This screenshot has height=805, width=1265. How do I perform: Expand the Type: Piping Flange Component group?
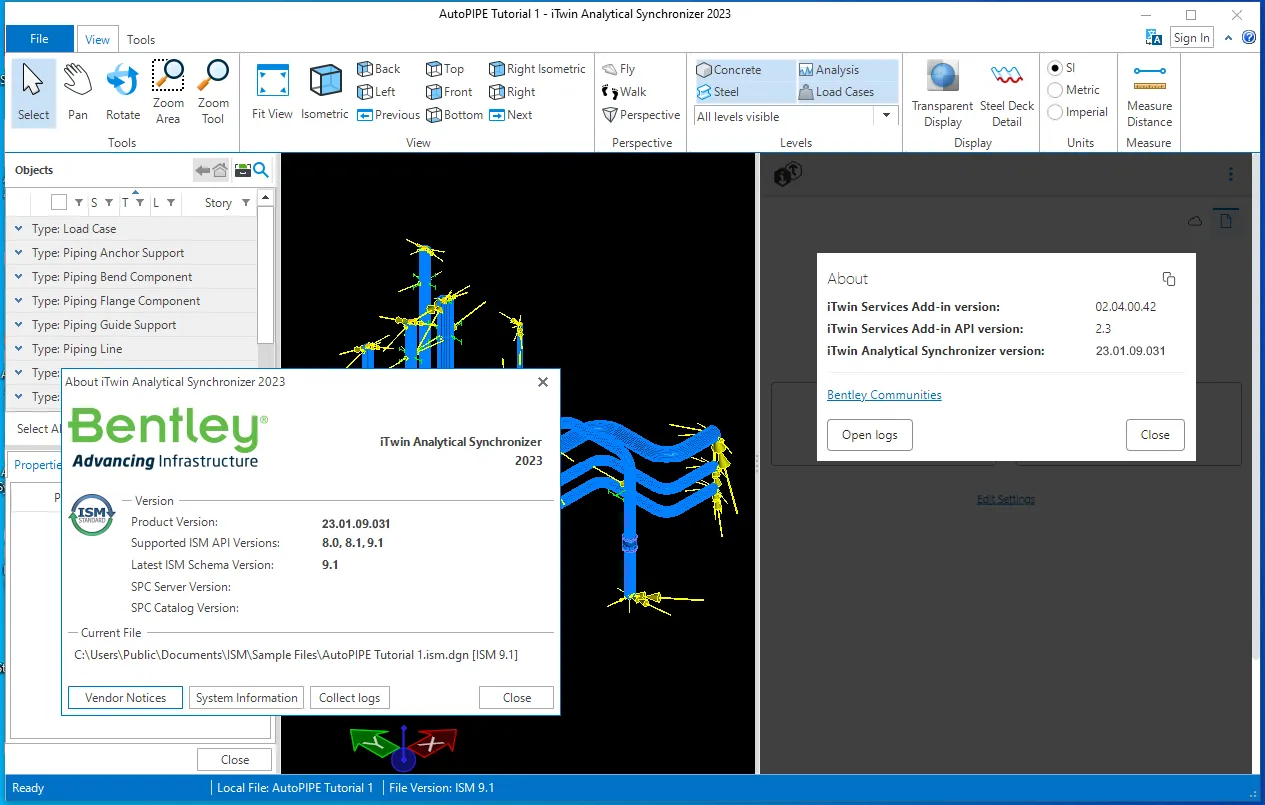(19, 300)
